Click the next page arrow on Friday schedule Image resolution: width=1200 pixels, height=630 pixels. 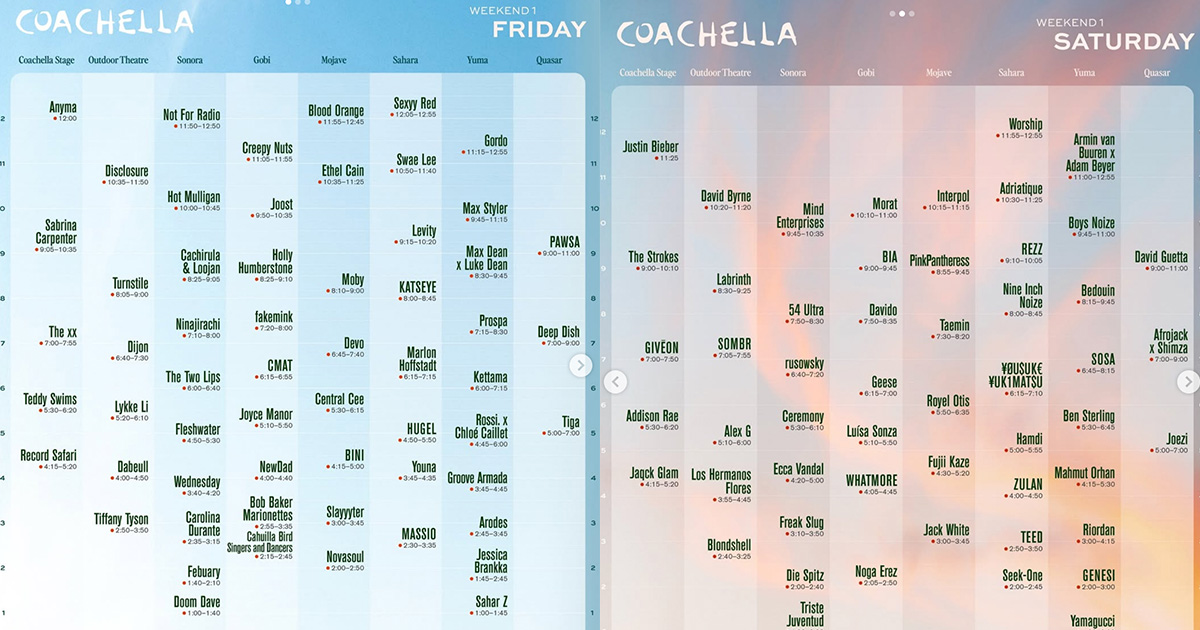(x=580, y=366)
